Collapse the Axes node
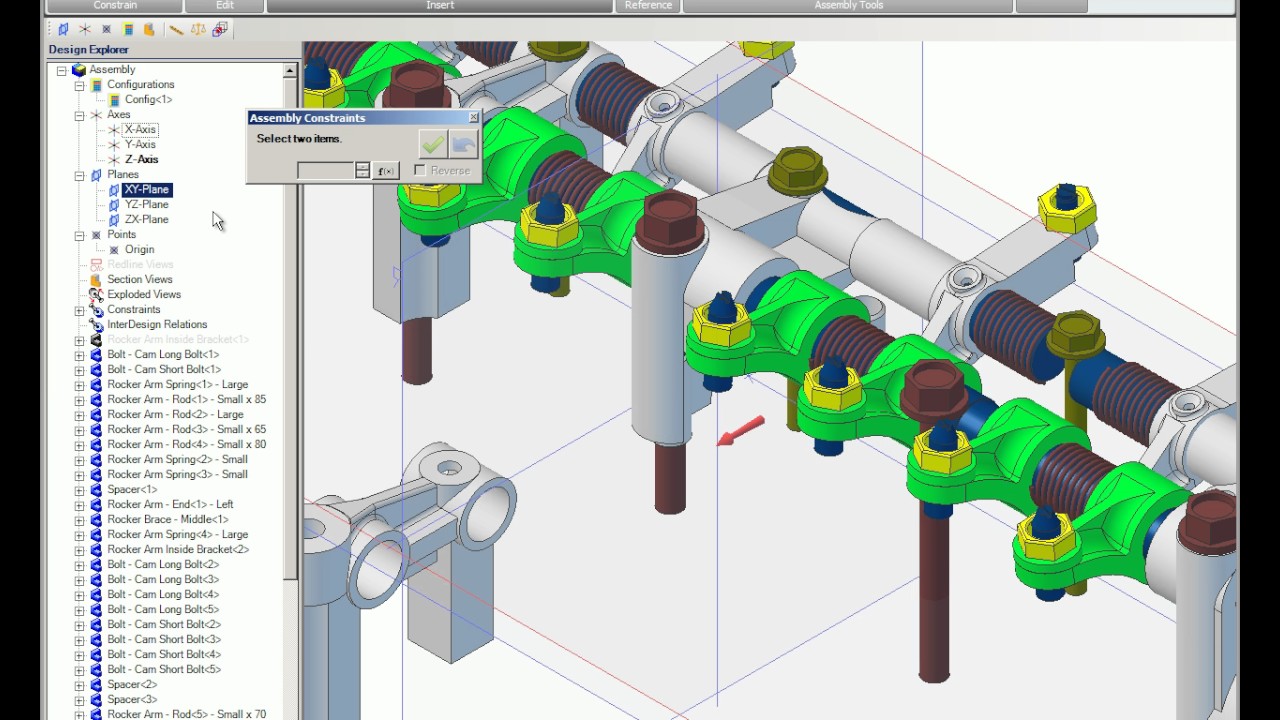This screenshot has width=1280, height=720. coord(80,115)
